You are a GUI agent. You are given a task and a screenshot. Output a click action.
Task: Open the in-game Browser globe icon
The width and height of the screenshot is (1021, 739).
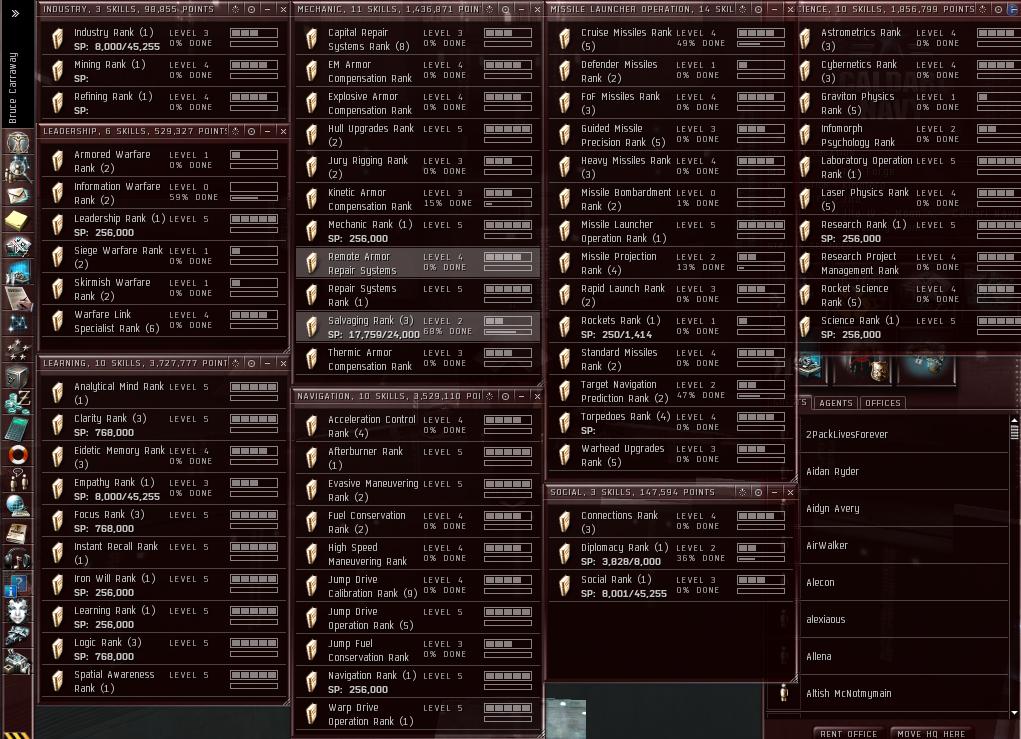(18, 506)
